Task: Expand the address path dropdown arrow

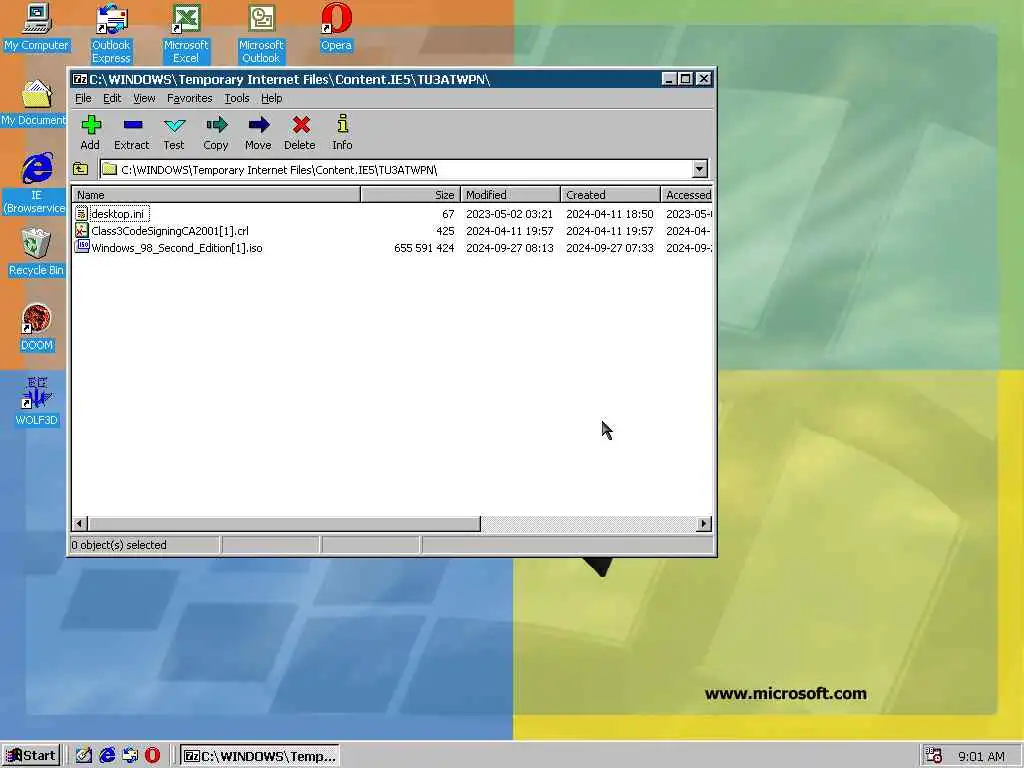Action: [x=699, y=169]
